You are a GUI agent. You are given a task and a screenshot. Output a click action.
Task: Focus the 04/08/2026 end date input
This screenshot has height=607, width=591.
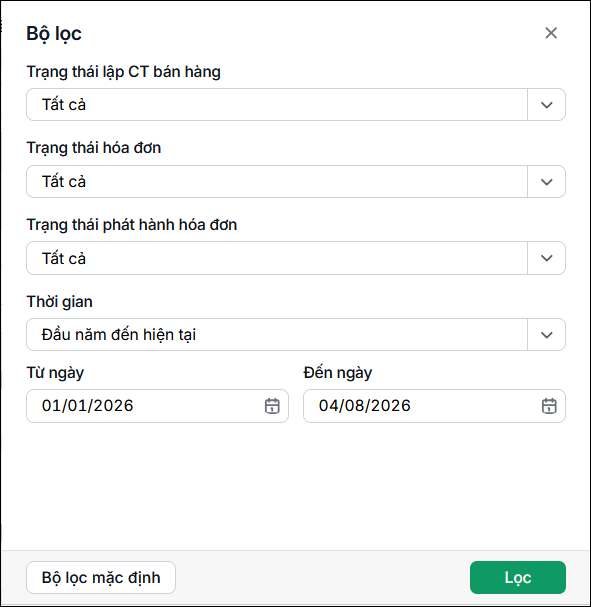434,406
